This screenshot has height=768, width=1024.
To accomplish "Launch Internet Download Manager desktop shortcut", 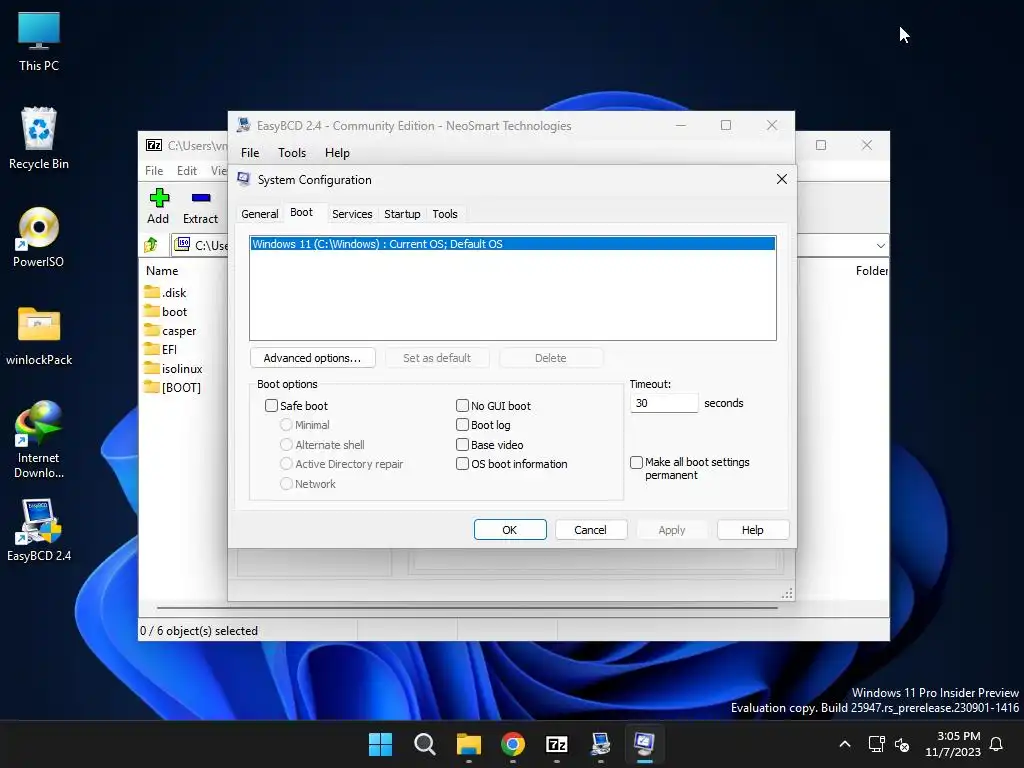I will [x=39, y=440].
